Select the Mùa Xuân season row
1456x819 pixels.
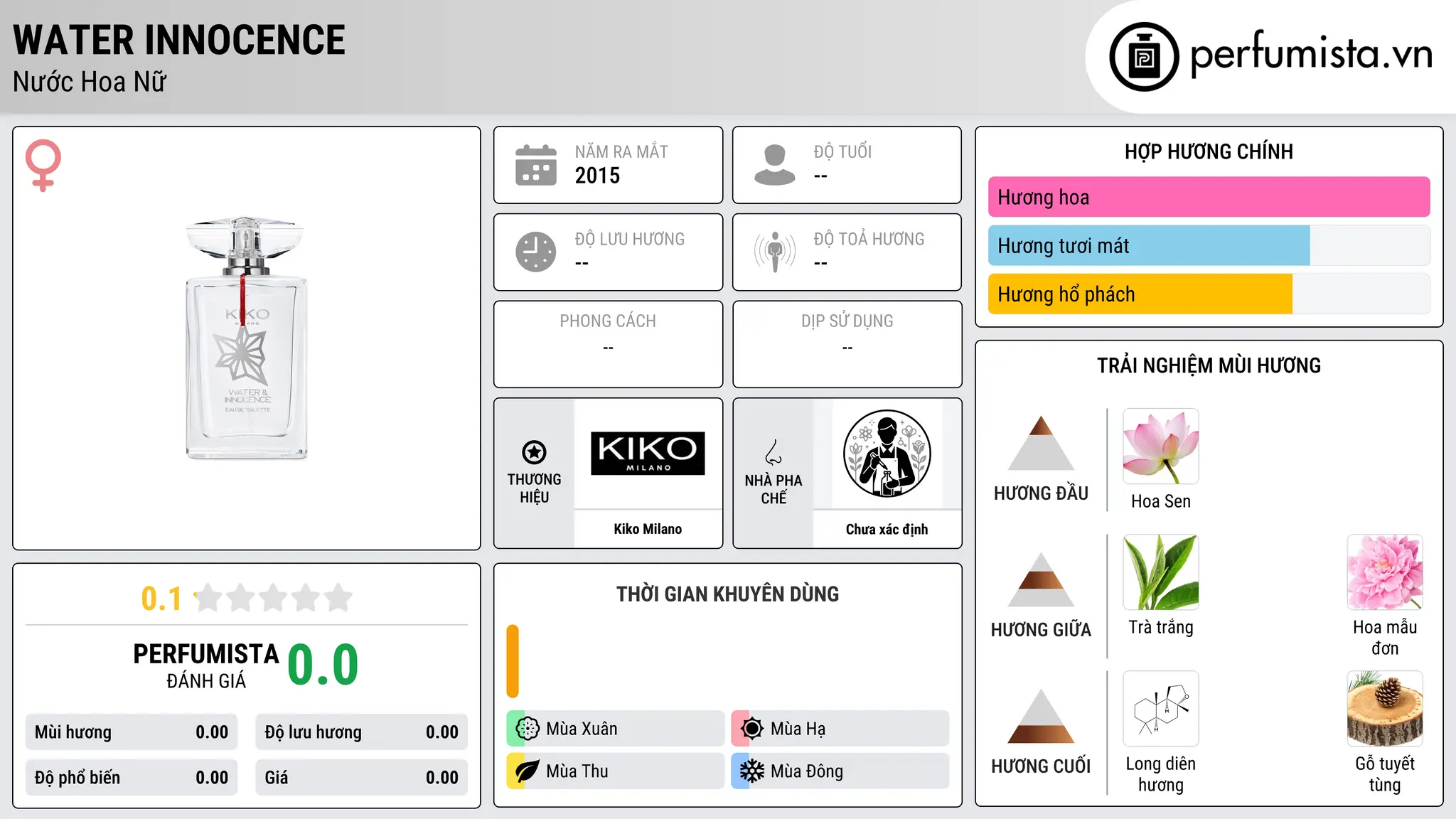(616, 729)
